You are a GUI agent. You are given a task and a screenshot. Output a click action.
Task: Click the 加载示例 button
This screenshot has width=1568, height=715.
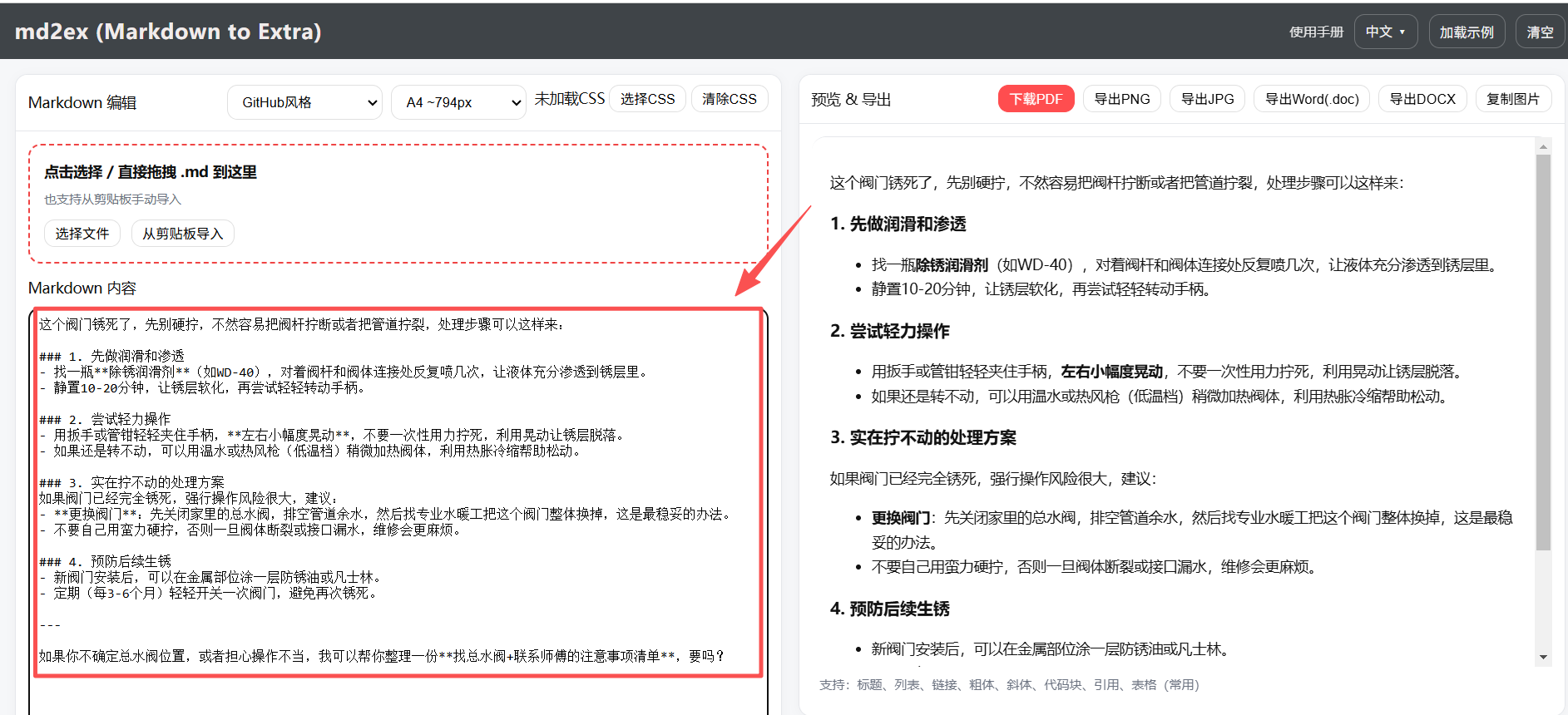point(1466,32)
